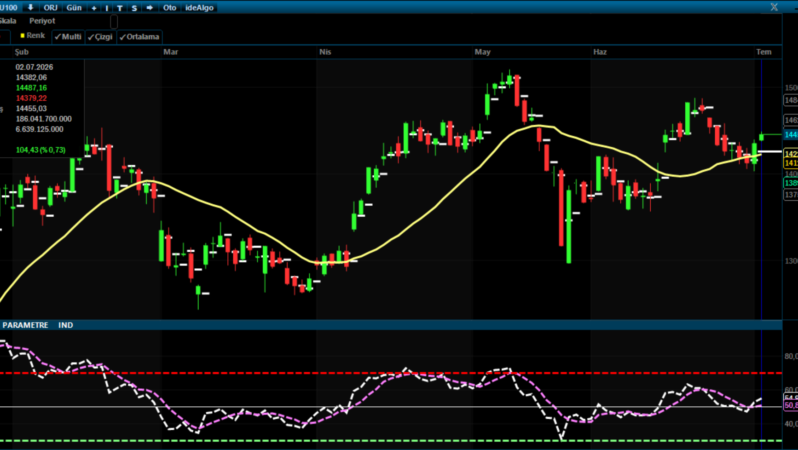Click the yellow Renk color square
Image resolution: width=798 pixels, height=450 pixels.
[x=22, y=36]
